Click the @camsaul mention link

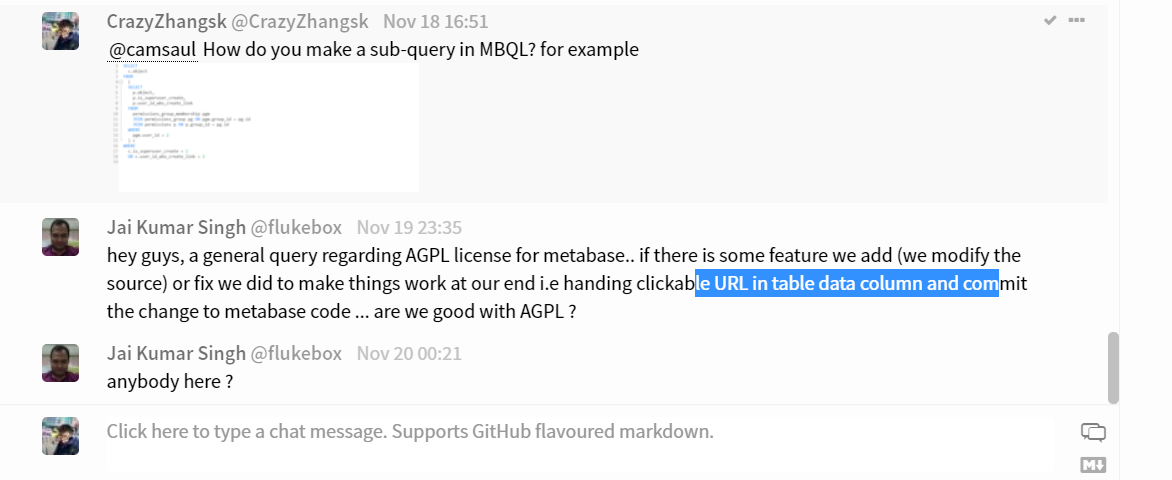[x=153, y=50]
